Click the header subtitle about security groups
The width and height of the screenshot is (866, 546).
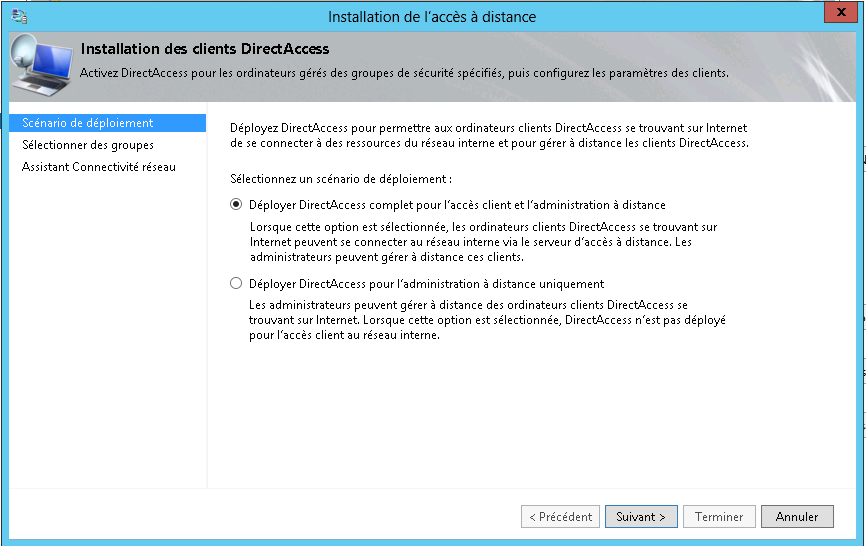coord(404,73)
